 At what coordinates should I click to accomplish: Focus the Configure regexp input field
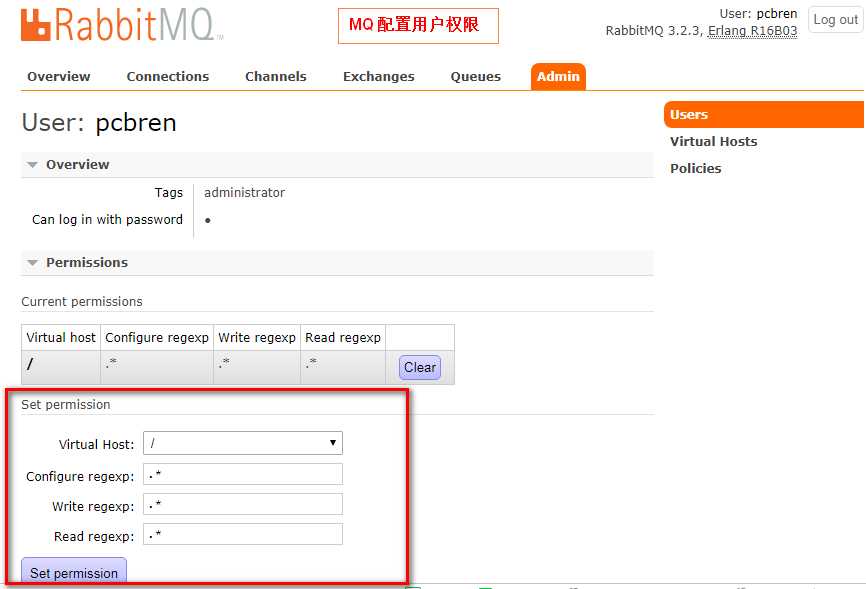(x=242, y=474)
